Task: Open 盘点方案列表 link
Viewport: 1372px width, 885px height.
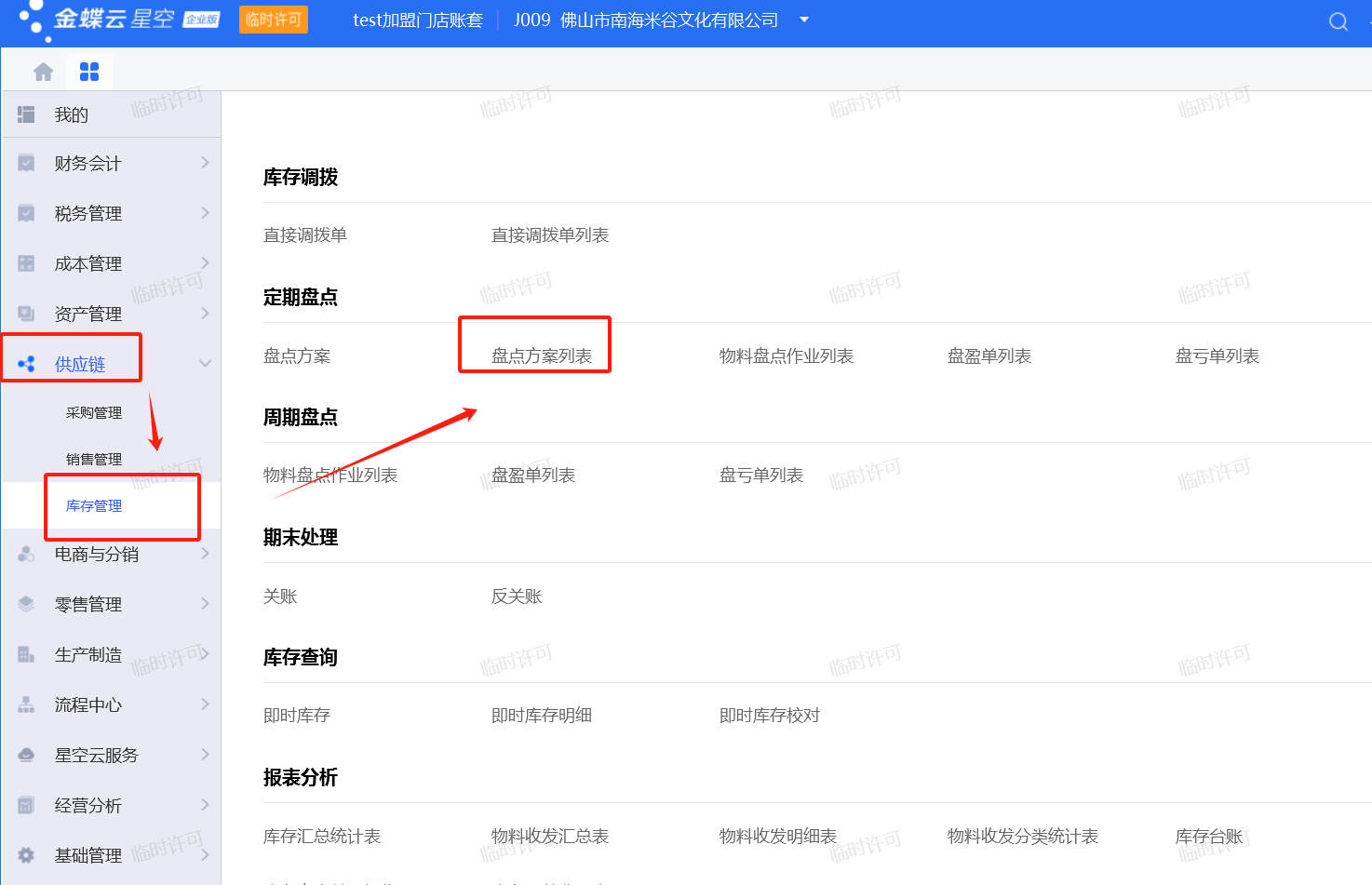Action: point(542,355)
